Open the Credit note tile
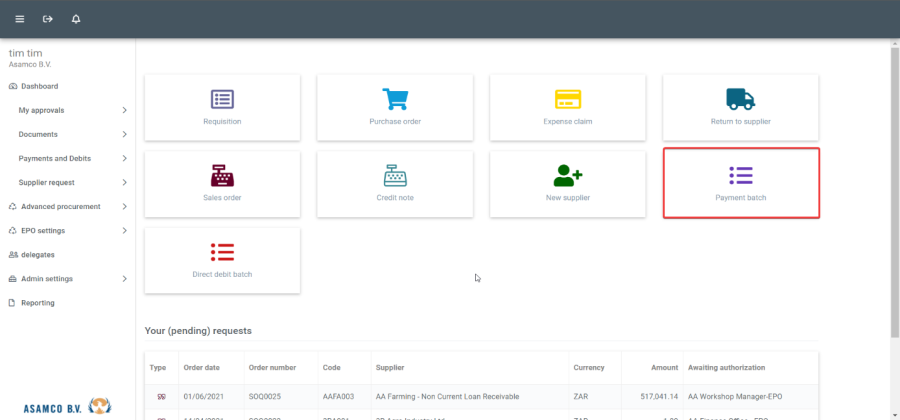Viewport: 900px width, 420px height. point(395,183)
